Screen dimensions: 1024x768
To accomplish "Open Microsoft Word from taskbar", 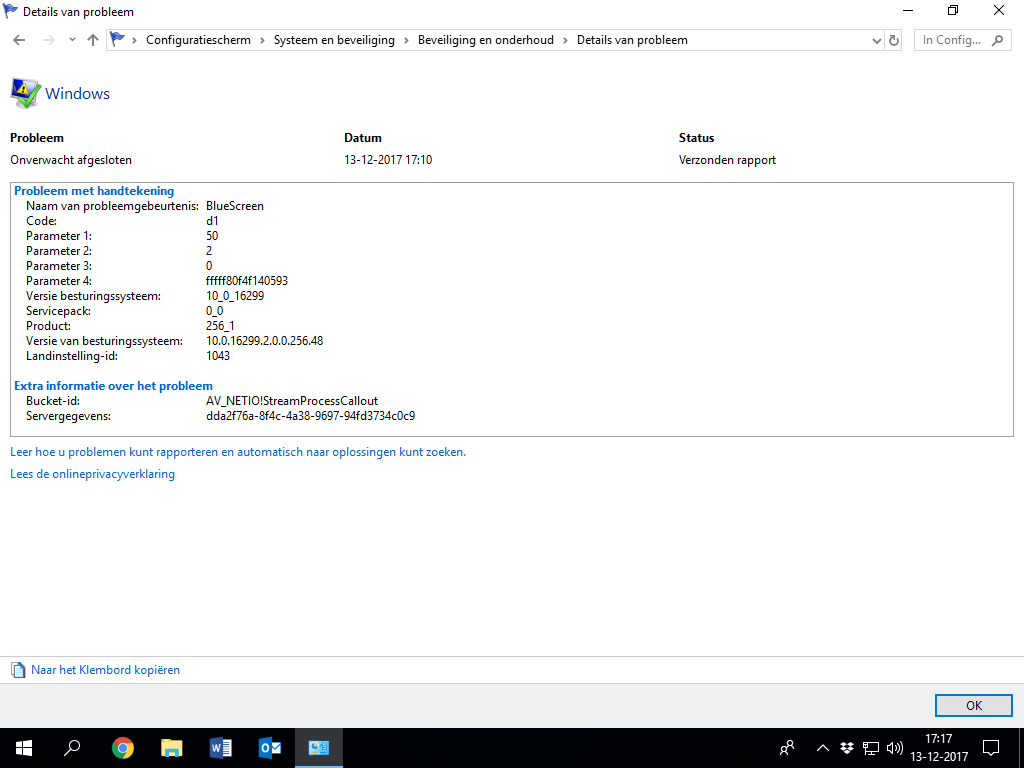I will point(221,748).
